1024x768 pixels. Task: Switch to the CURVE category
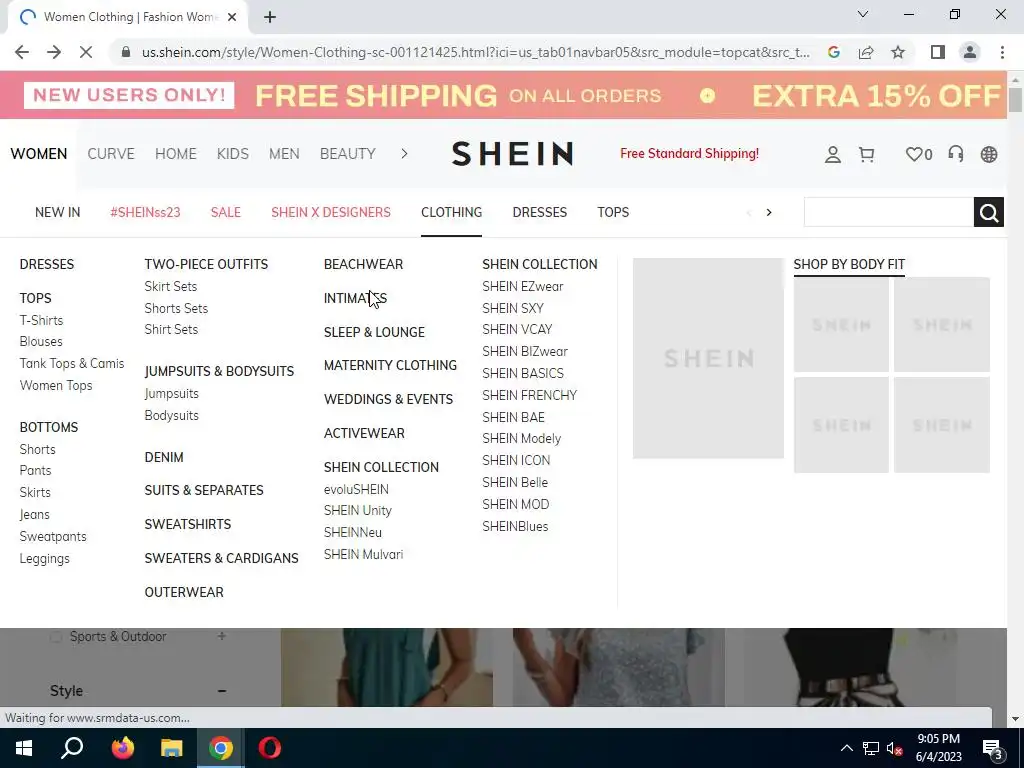111,153
